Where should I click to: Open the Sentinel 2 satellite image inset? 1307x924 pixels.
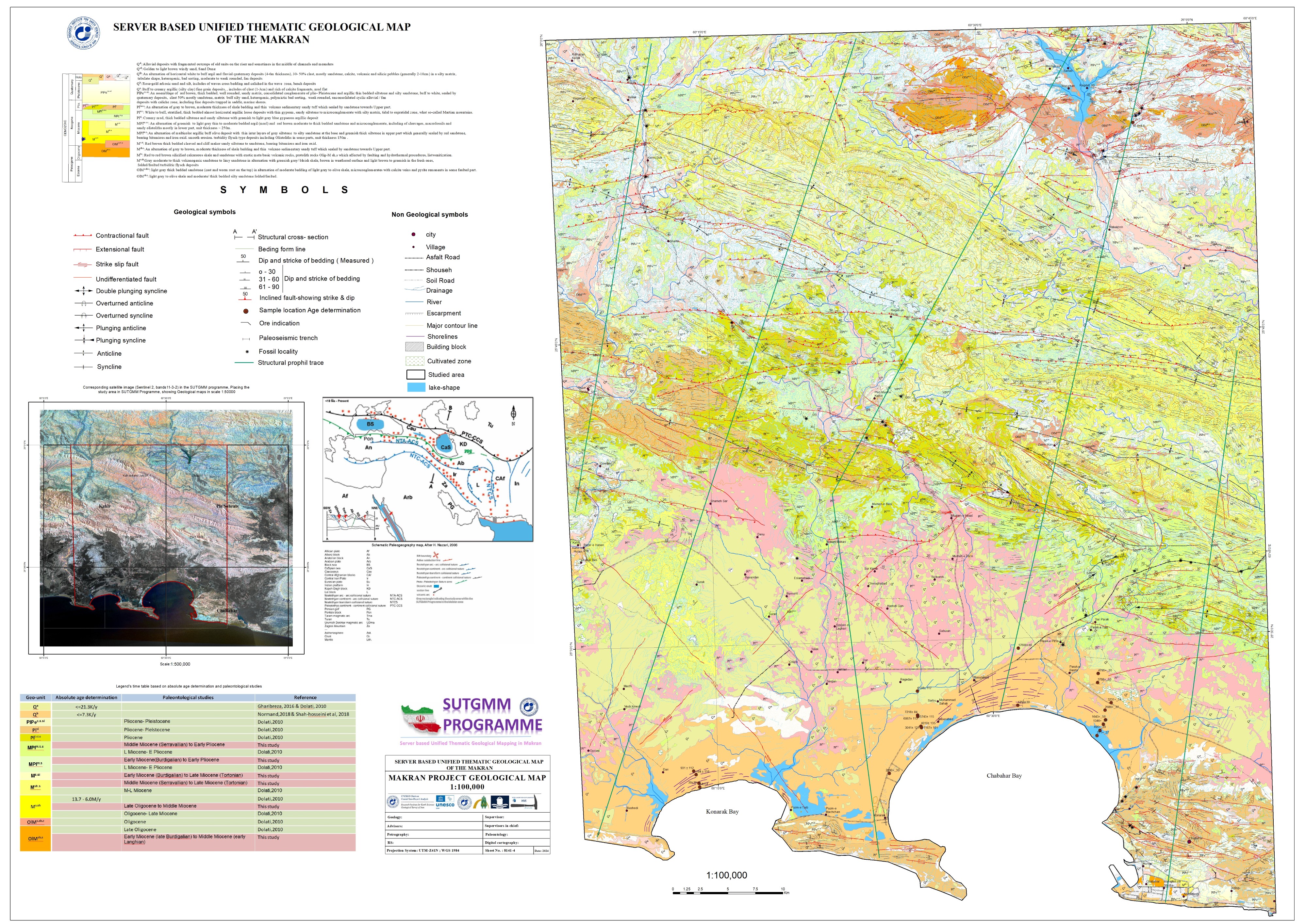(x=166, y=527)
